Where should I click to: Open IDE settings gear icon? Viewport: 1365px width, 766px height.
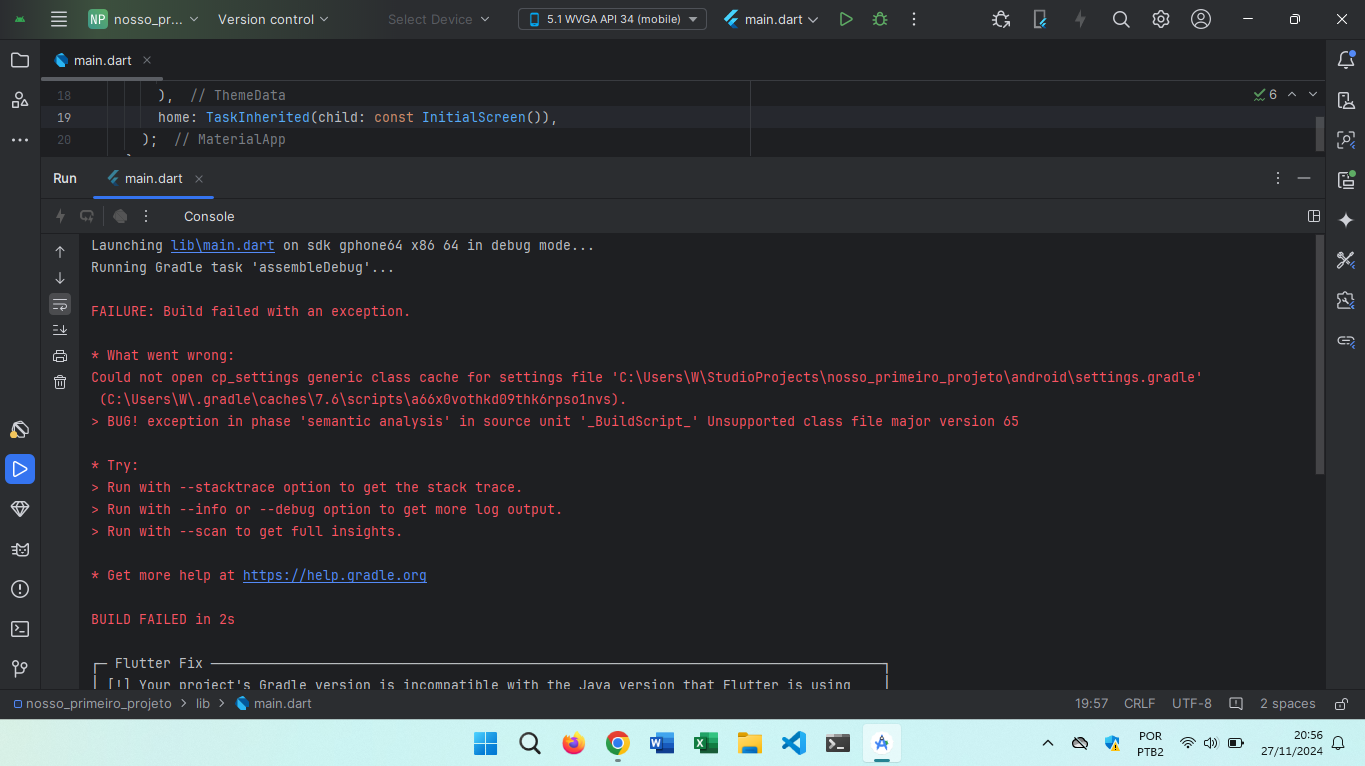coord(1161,19)
